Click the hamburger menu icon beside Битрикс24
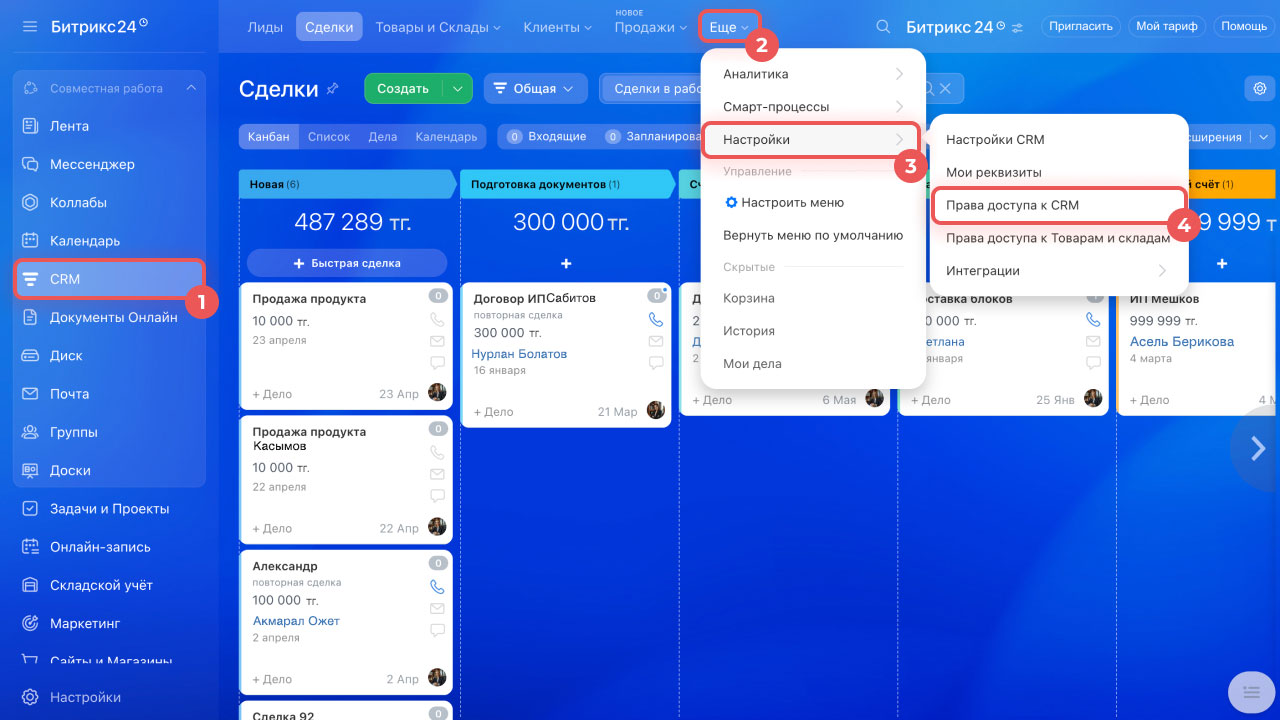This screenshot has width=1280, height=720. (x=30, y=26)
